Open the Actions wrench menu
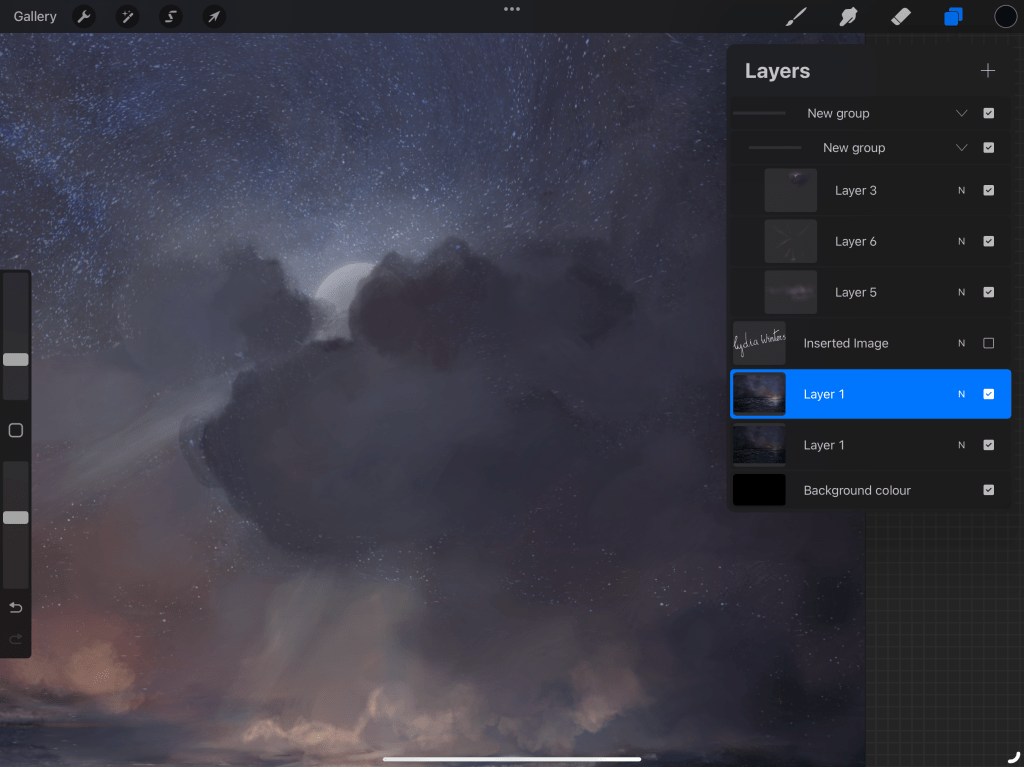This screenshot has height=767, width=1024. 84,17
